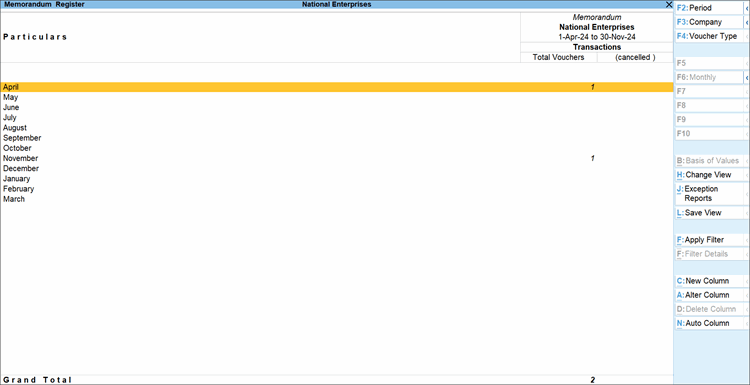Screen dimensions: 750x385
Task: Open the F2 Period button
Action: [709, 8]
